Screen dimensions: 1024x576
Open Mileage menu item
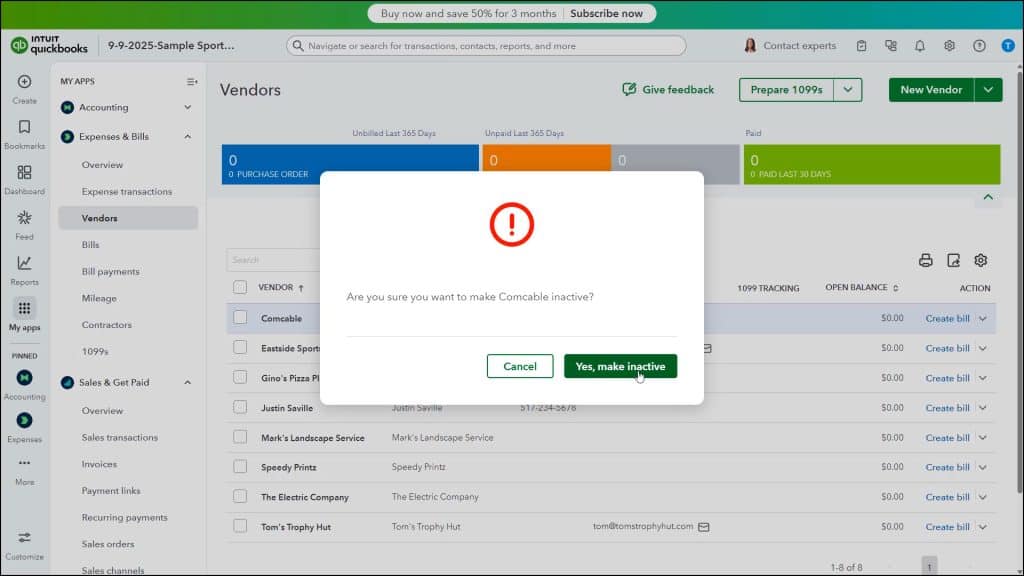[99, 298]
